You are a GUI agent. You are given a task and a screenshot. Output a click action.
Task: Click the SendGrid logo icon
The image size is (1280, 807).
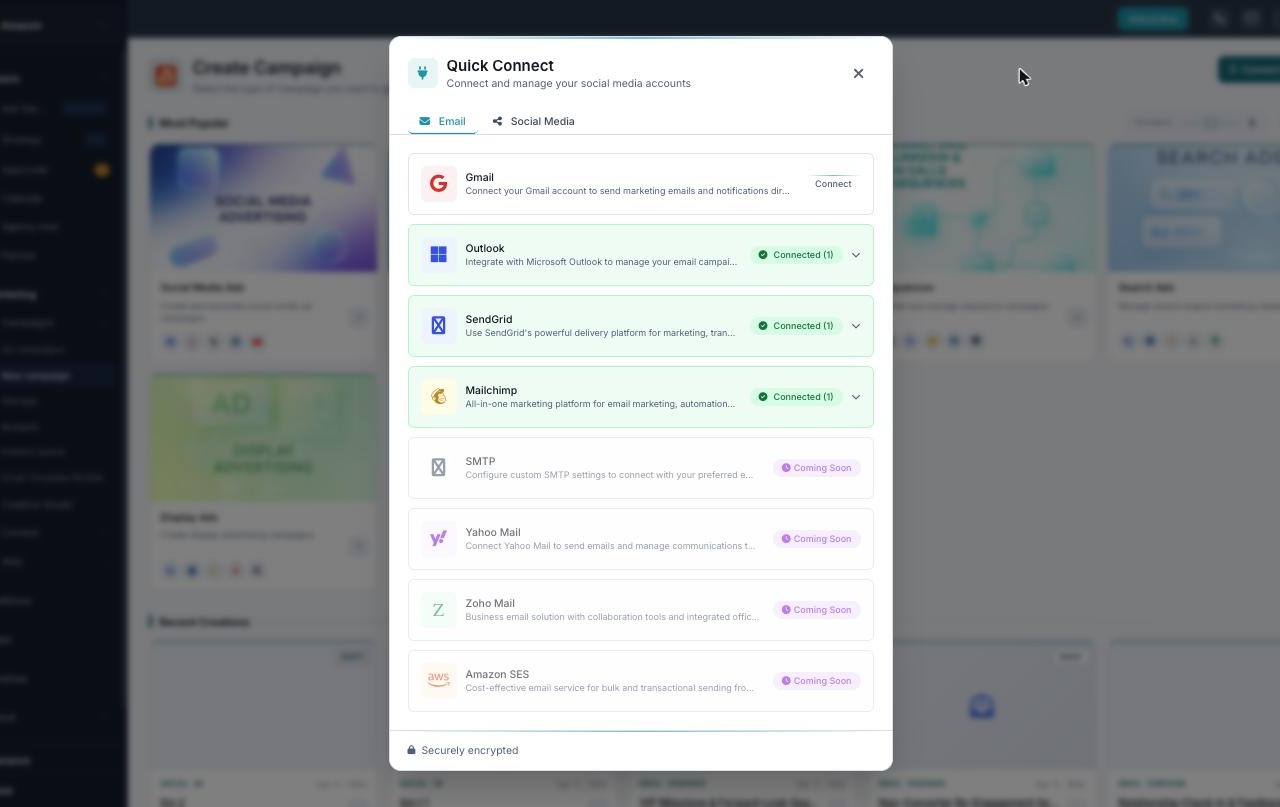pyautogui.click(x=438, y=326)
